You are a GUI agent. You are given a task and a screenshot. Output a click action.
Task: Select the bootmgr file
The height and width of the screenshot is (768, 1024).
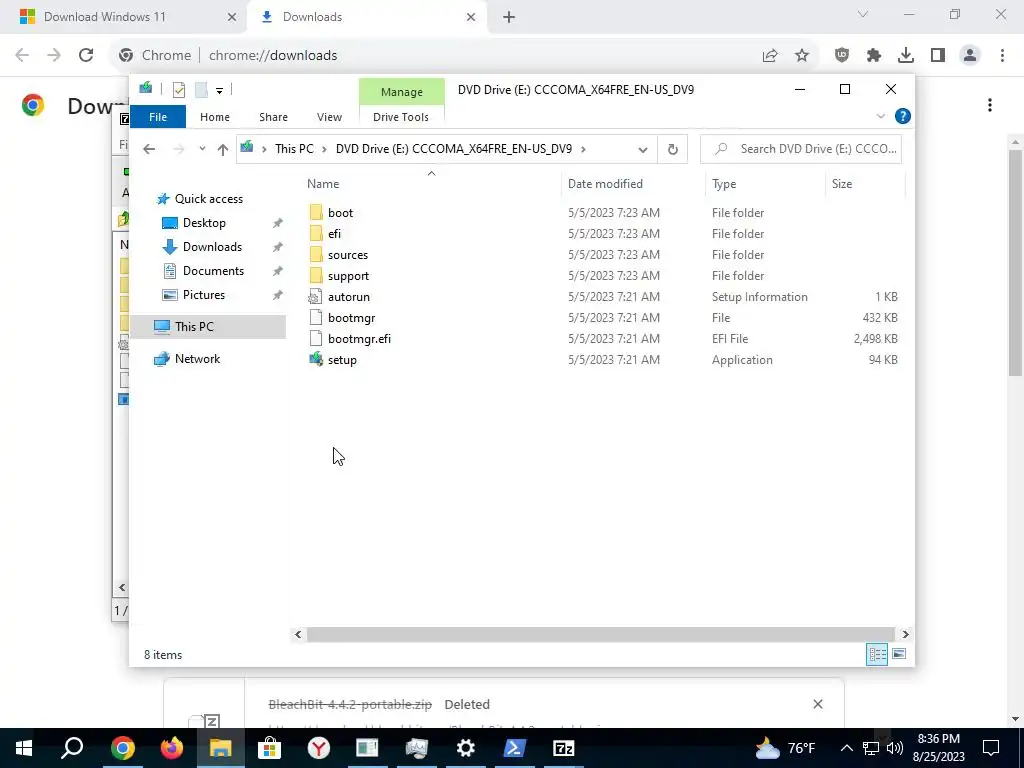[x=351, y=317]
